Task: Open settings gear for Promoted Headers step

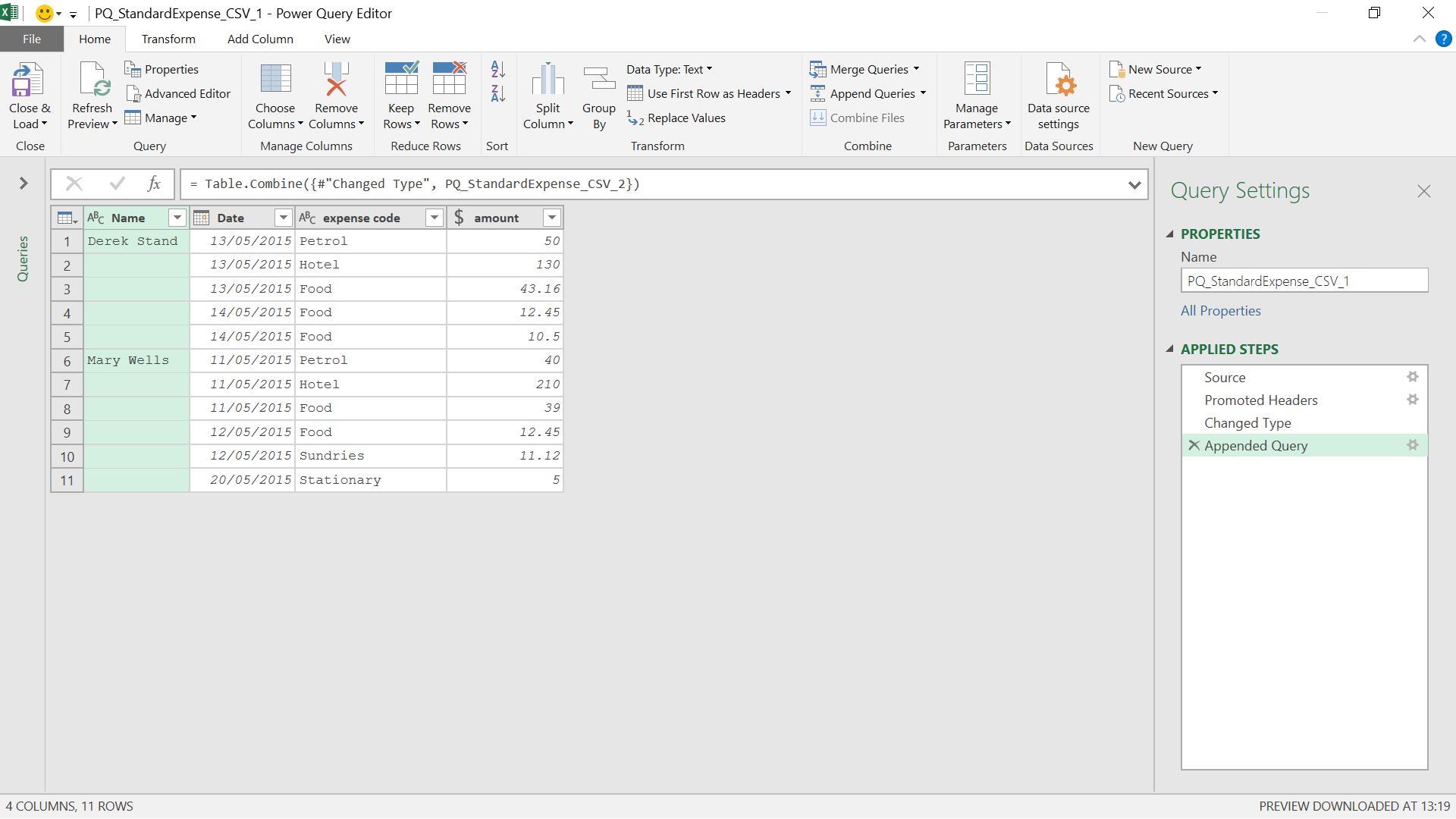Action: pos(1412,400)
